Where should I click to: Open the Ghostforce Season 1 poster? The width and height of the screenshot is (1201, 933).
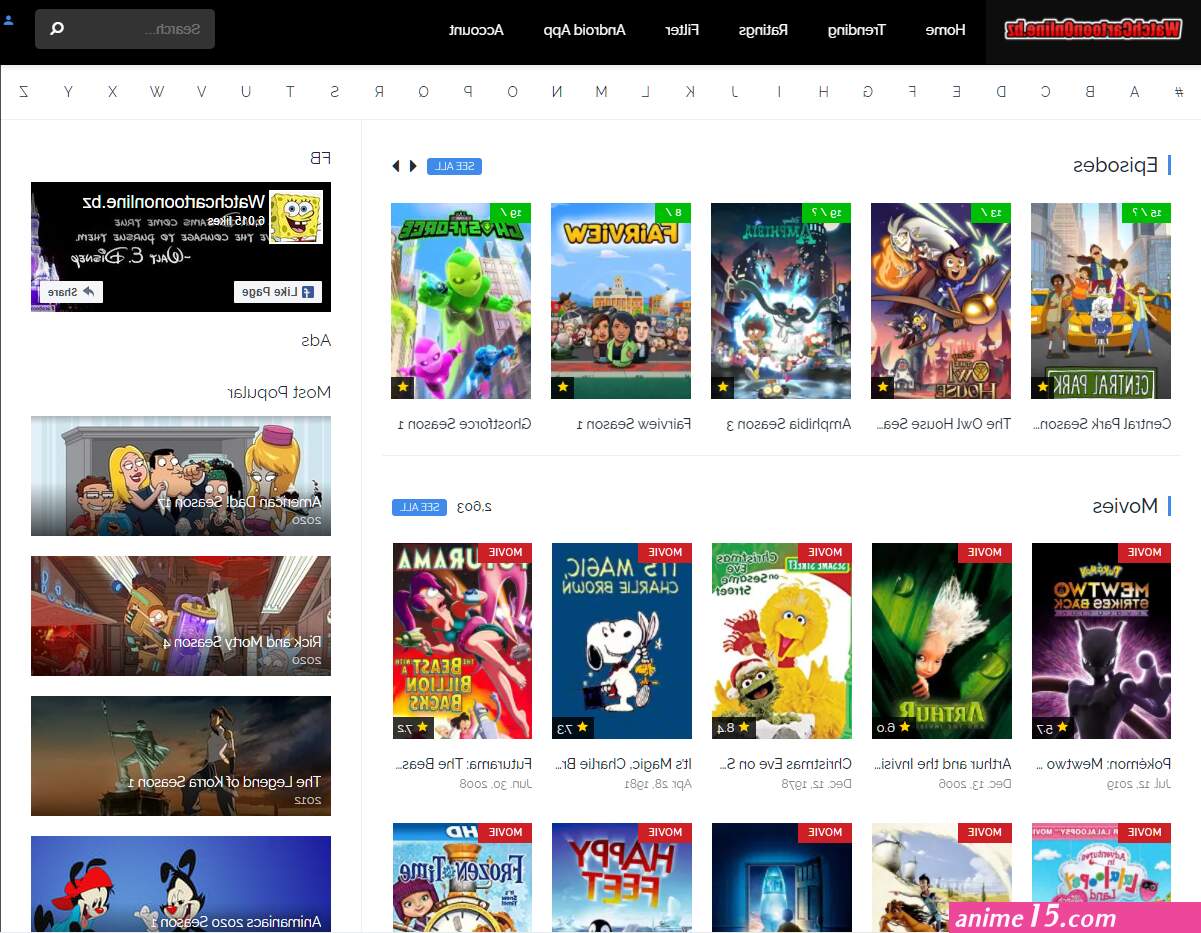461,301
